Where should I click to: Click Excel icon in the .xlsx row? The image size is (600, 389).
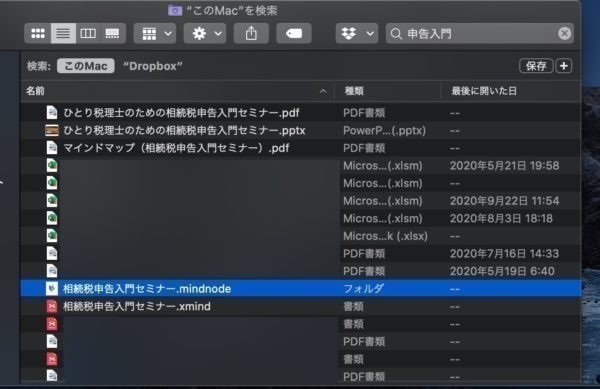52,236
